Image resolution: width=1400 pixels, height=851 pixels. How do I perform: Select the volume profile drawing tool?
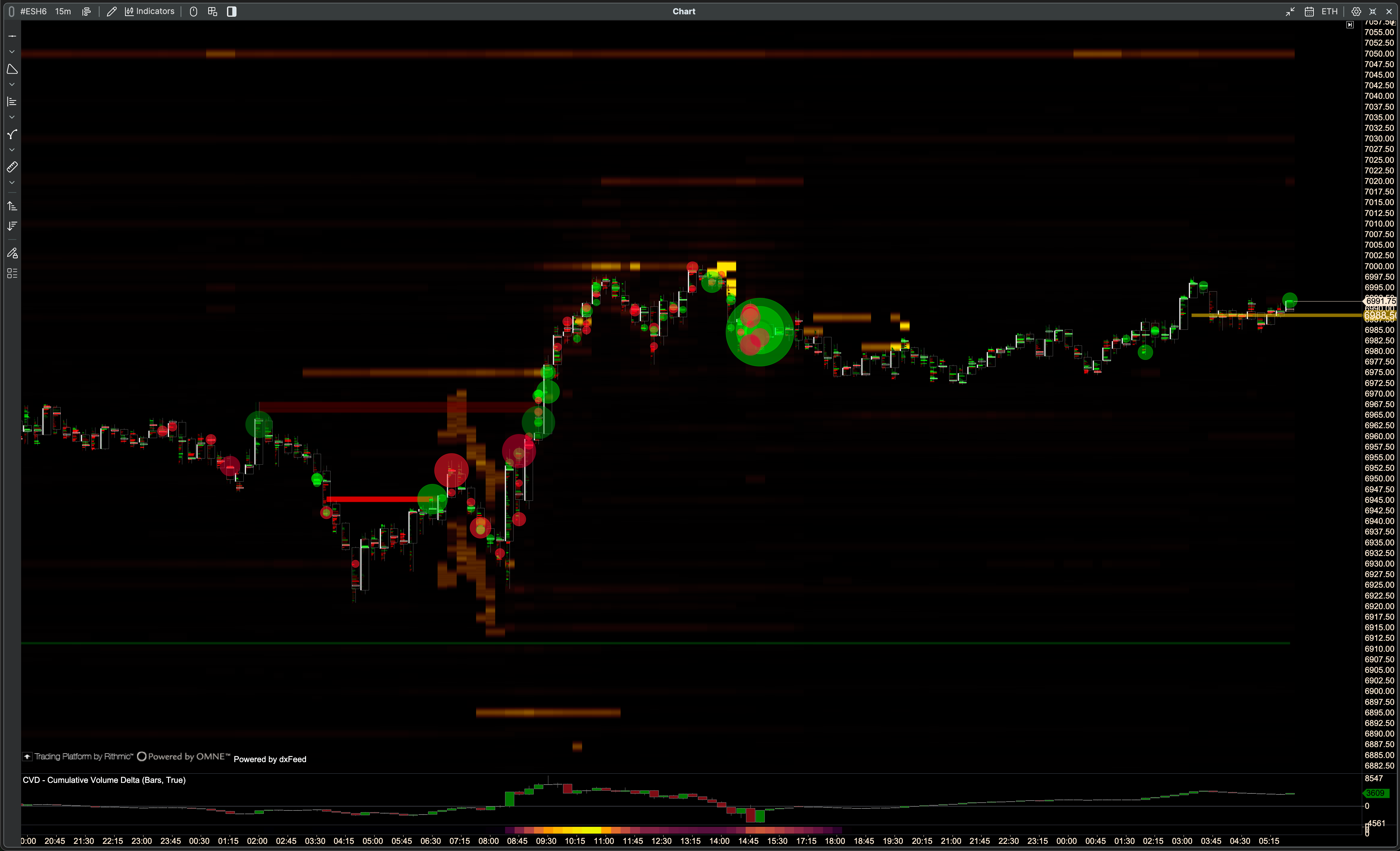coord(12,102)
